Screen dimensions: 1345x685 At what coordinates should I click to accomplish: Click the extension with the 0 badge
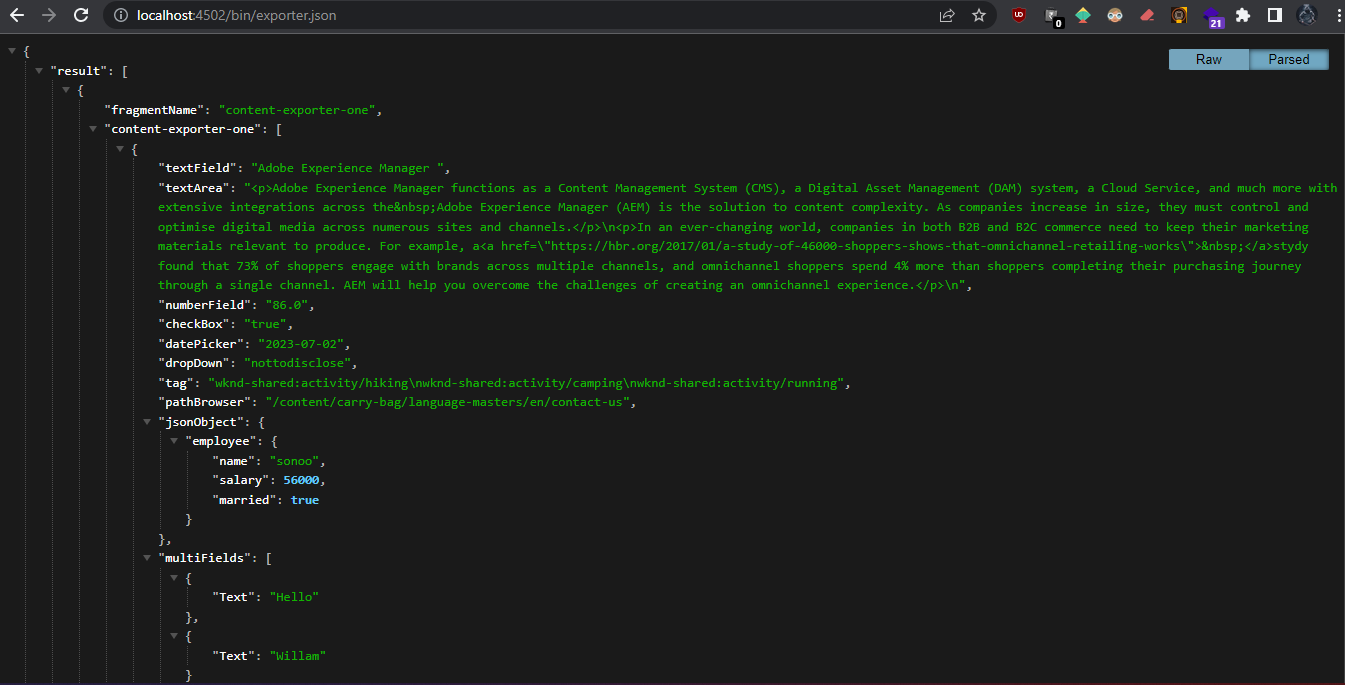tap(1051, 15)
